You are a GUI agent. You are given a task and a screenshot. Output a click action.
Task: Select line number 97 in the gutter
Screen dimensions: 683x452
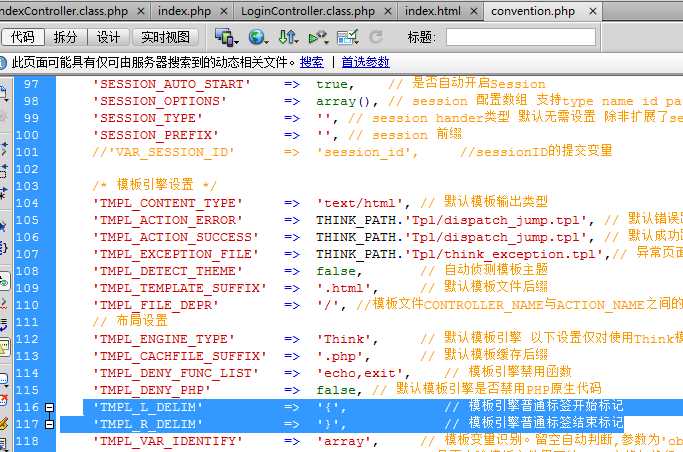click(x=31, y=84)
